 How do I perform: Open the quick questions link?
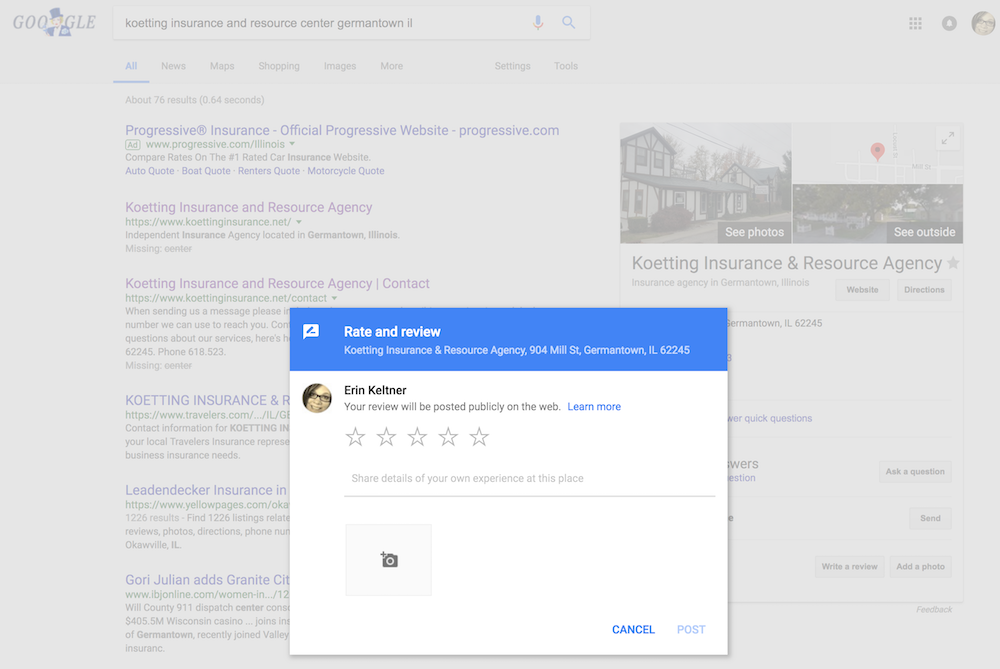coord(770,418)
